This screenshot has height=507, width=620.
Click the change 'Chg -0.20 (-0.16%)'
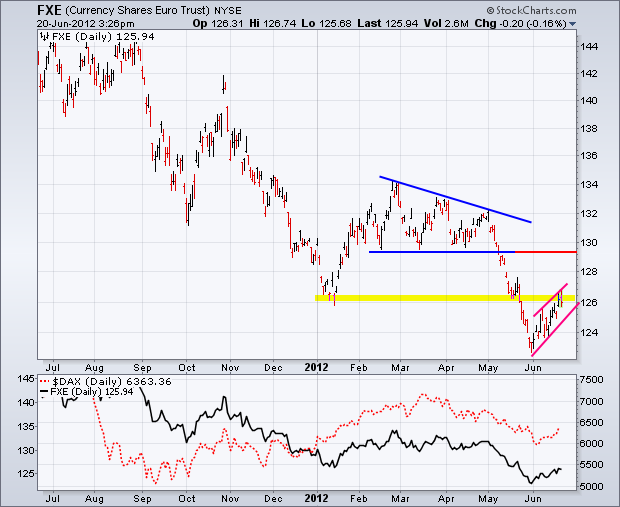pos(520,24)
